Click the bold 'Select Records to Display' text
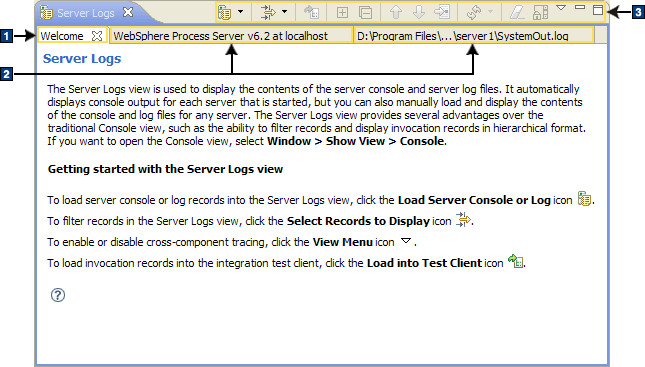This screenshot has width=645, height=367. pos(358,221)
